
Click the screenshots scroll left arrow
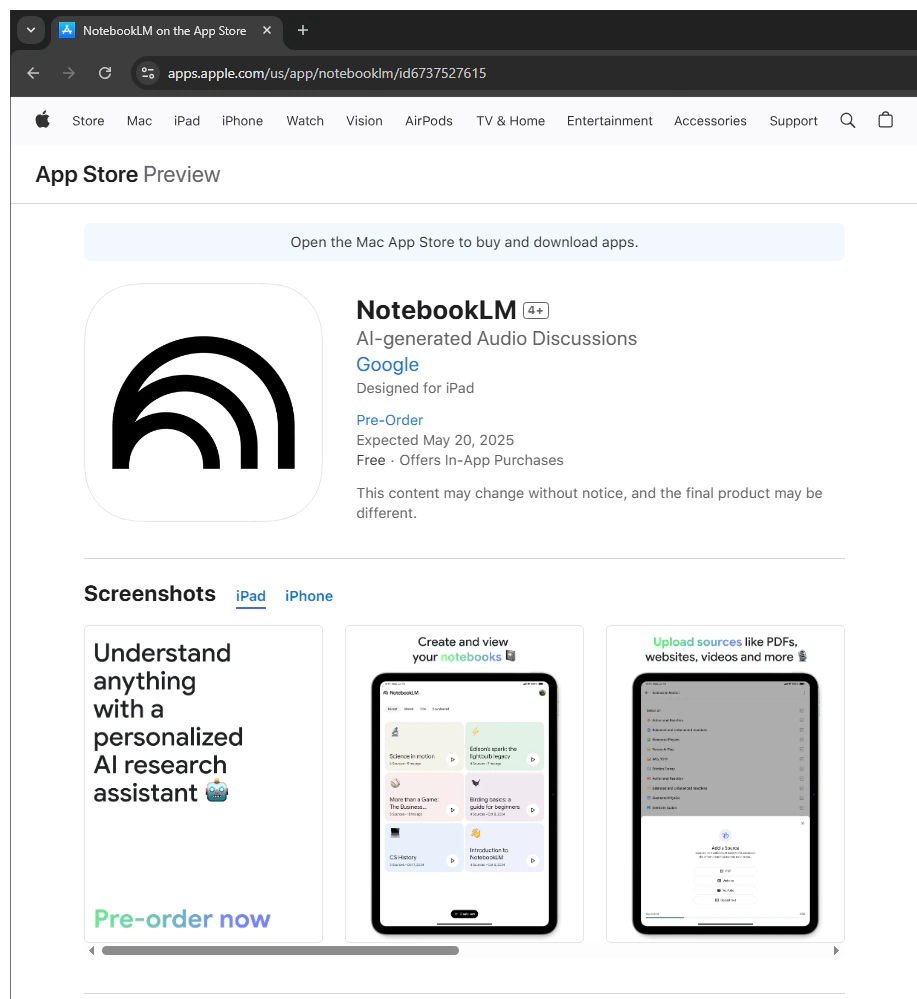click(92, 951)
